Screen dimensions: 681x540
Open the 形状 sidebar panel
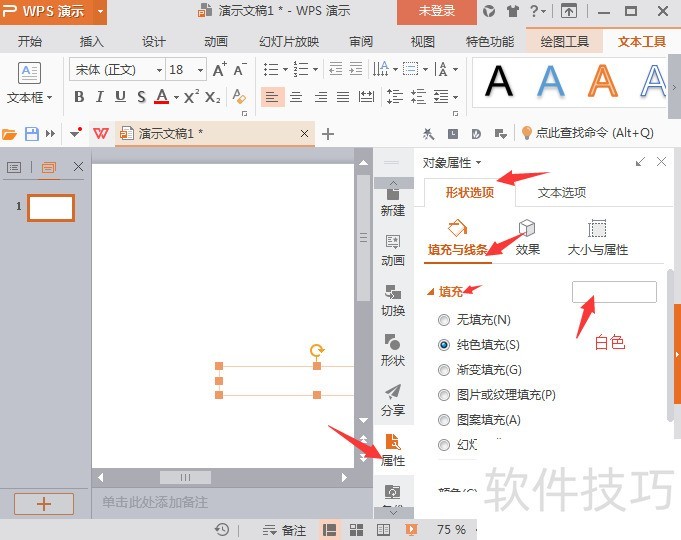tap(393, 350)
